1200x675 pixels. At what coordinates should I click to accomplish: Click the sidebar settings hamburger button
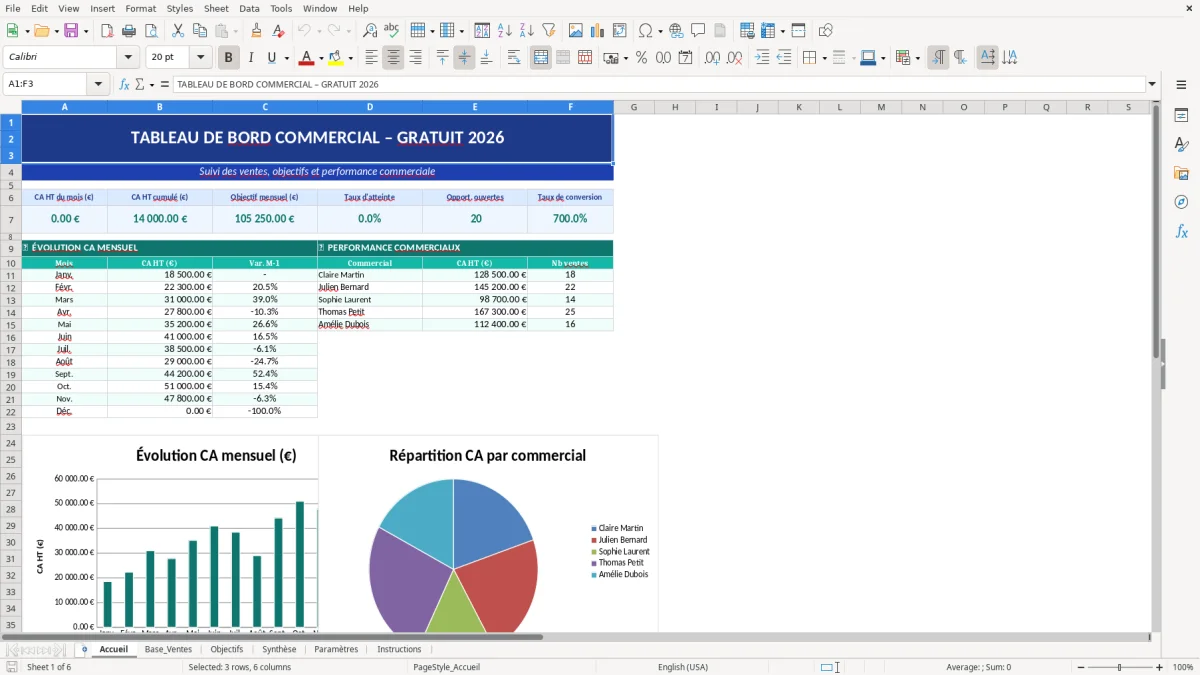point(1181,85)
